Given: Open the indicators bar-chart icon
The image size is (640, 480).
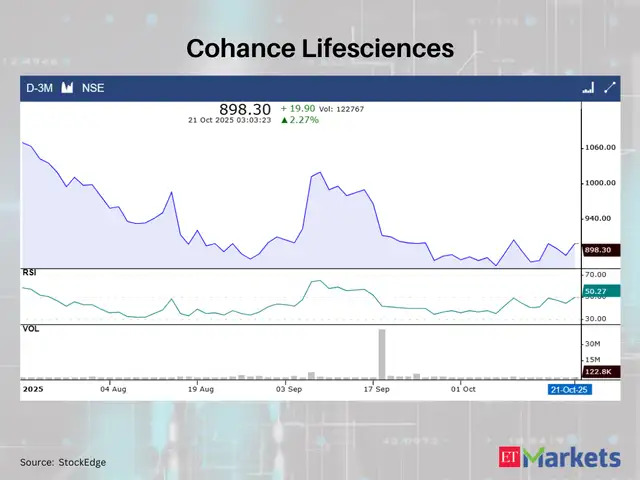Looking at the screenshot, I should (587, 88).
